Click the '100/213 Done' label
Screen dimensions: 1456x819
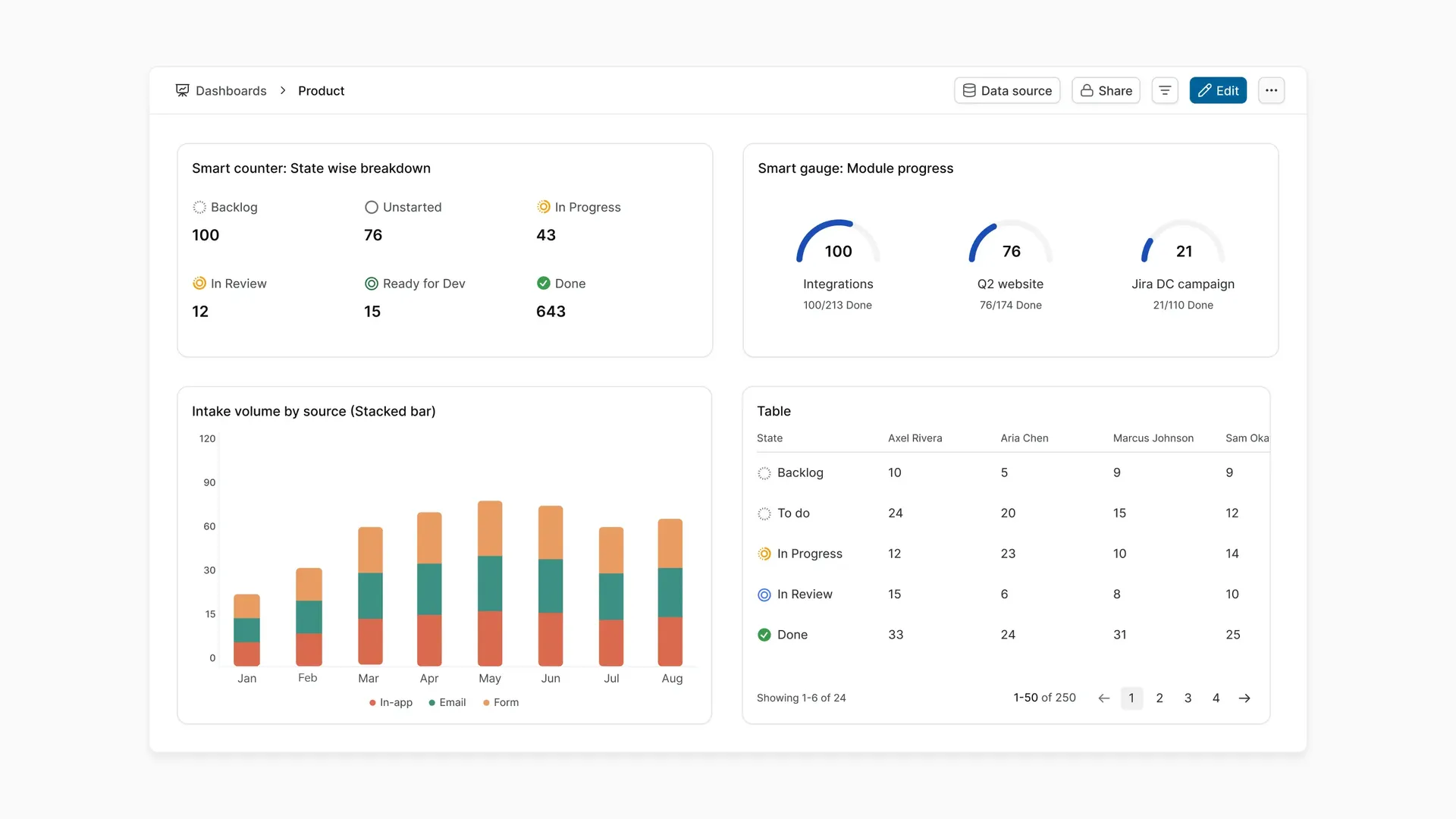click(x=837, y=306)
